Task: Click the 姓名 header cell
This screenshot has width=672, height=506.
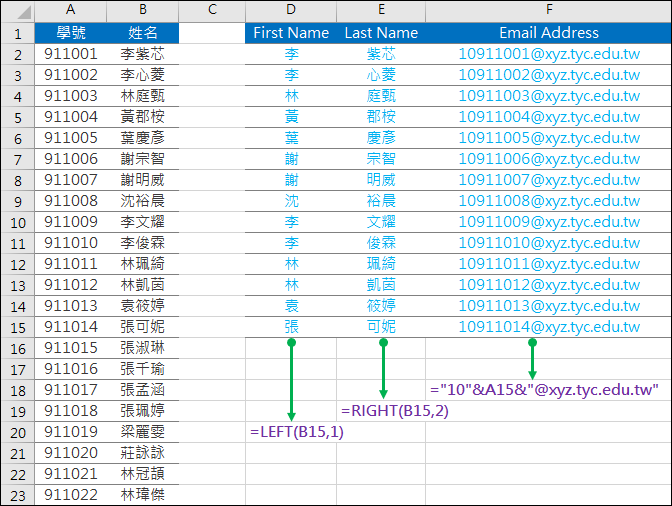Action: point(143,33)
